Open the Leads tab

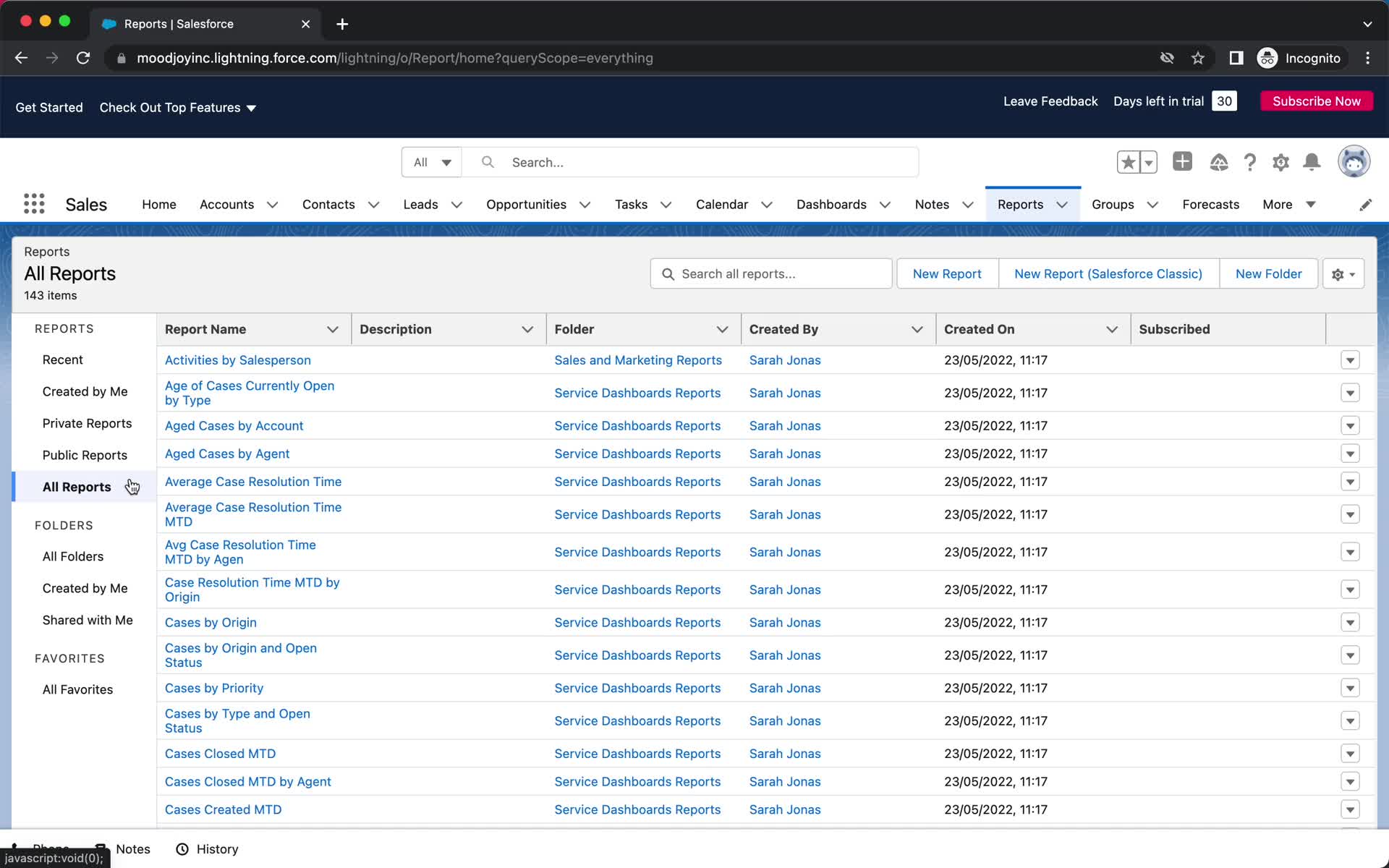click(420, 205)
